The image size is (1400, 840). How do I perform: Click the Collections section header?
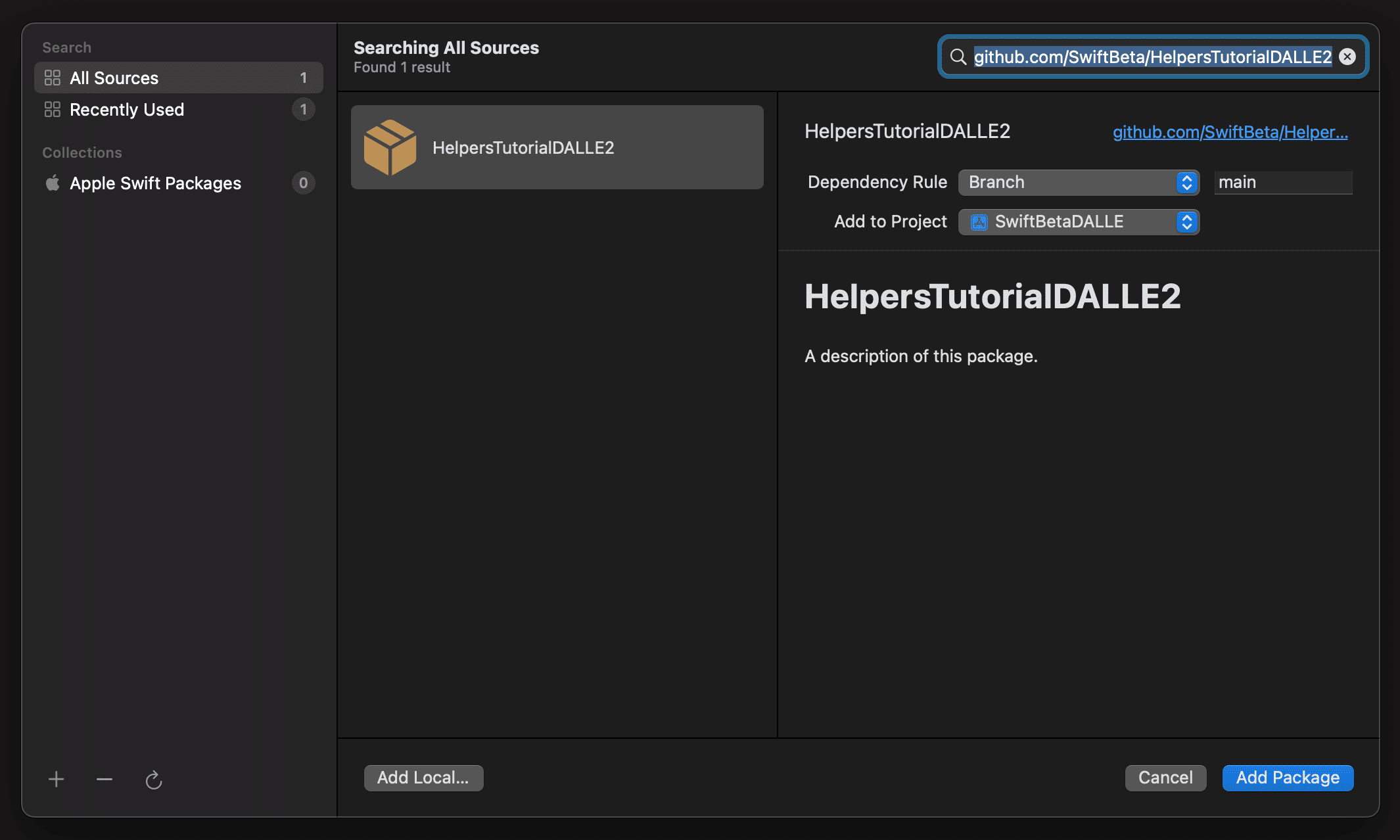click(x=82, y=152)
